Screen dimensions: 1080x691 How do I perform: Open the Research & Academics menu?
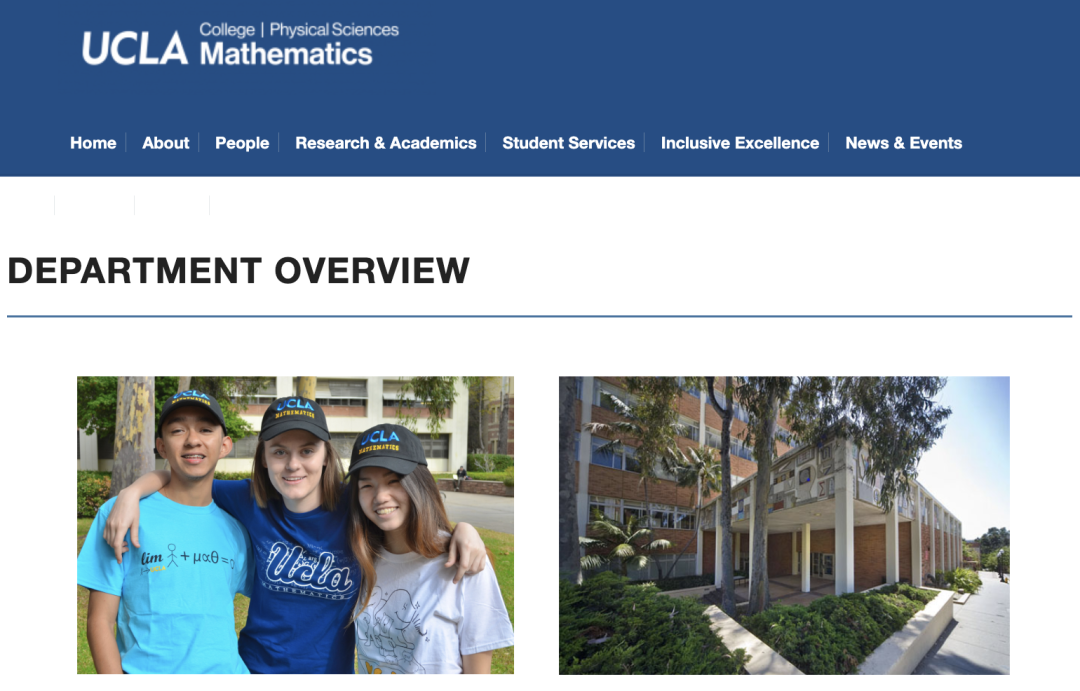tap(385, 143)
